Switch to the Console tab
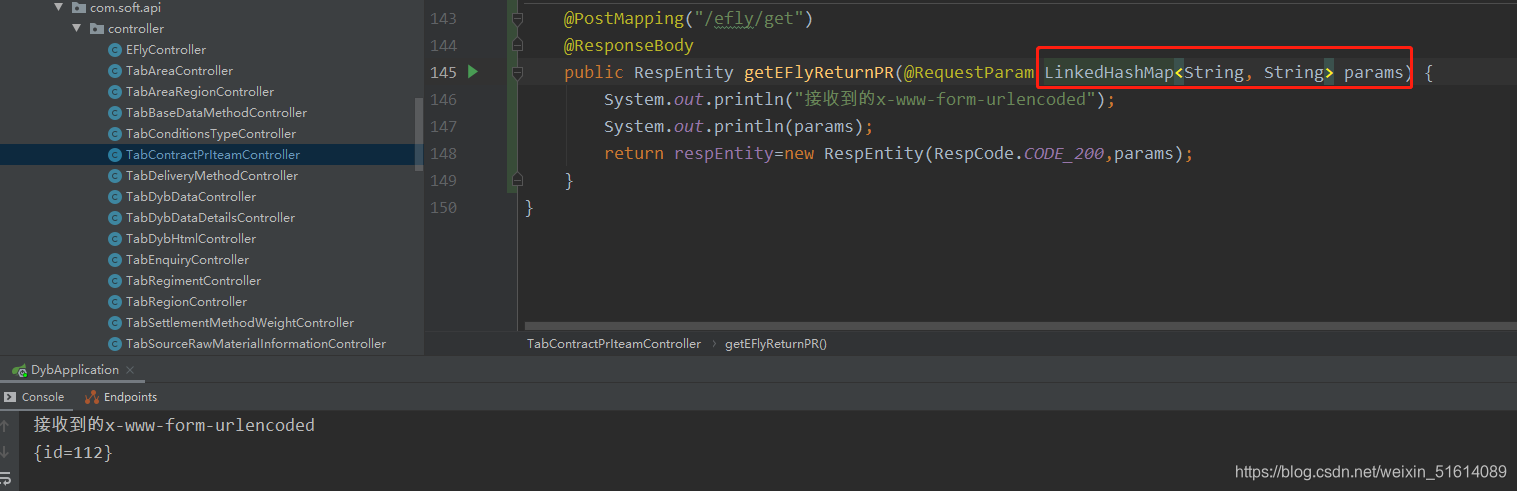This screenshot has width=1517, height=491. pyautogui.click(x=34, y=397)
